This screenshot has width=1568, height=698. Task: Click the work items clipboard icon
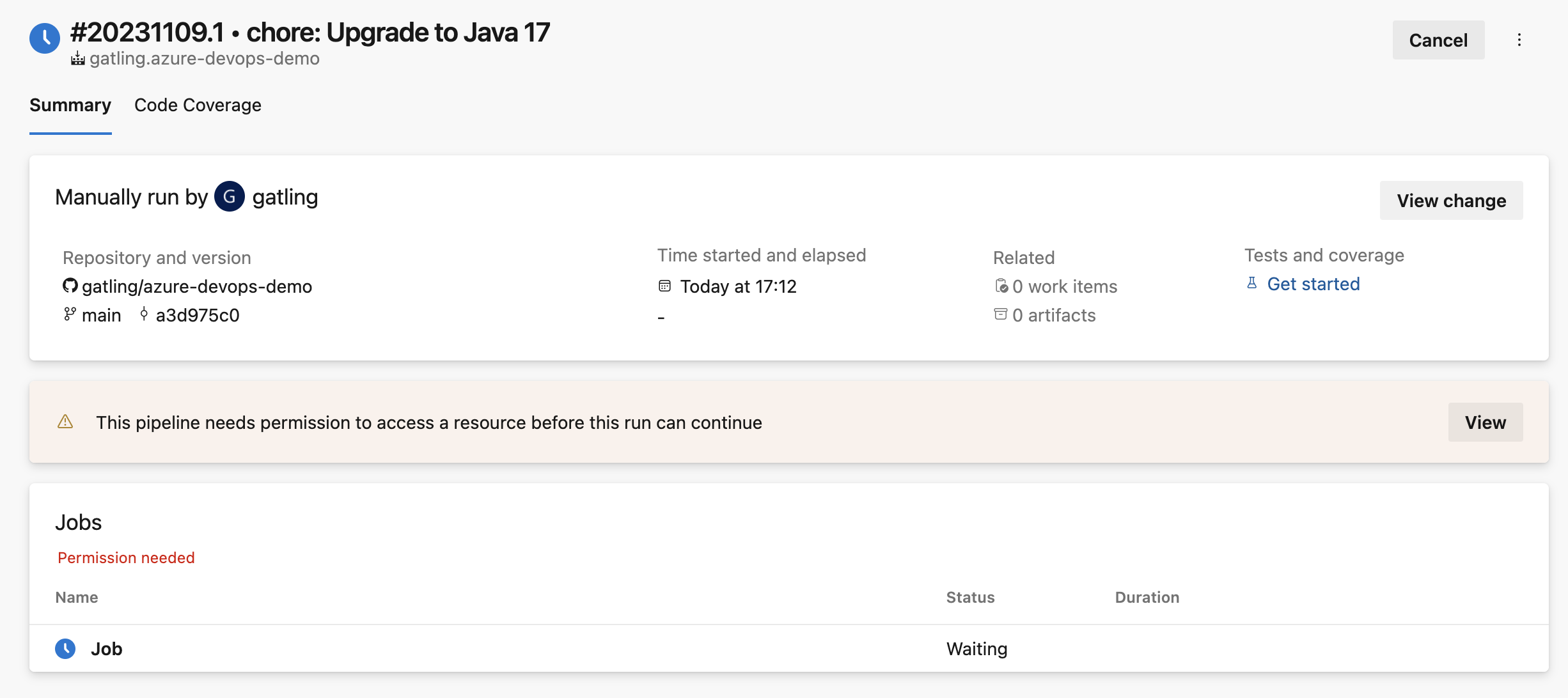tap(1001, 286)
